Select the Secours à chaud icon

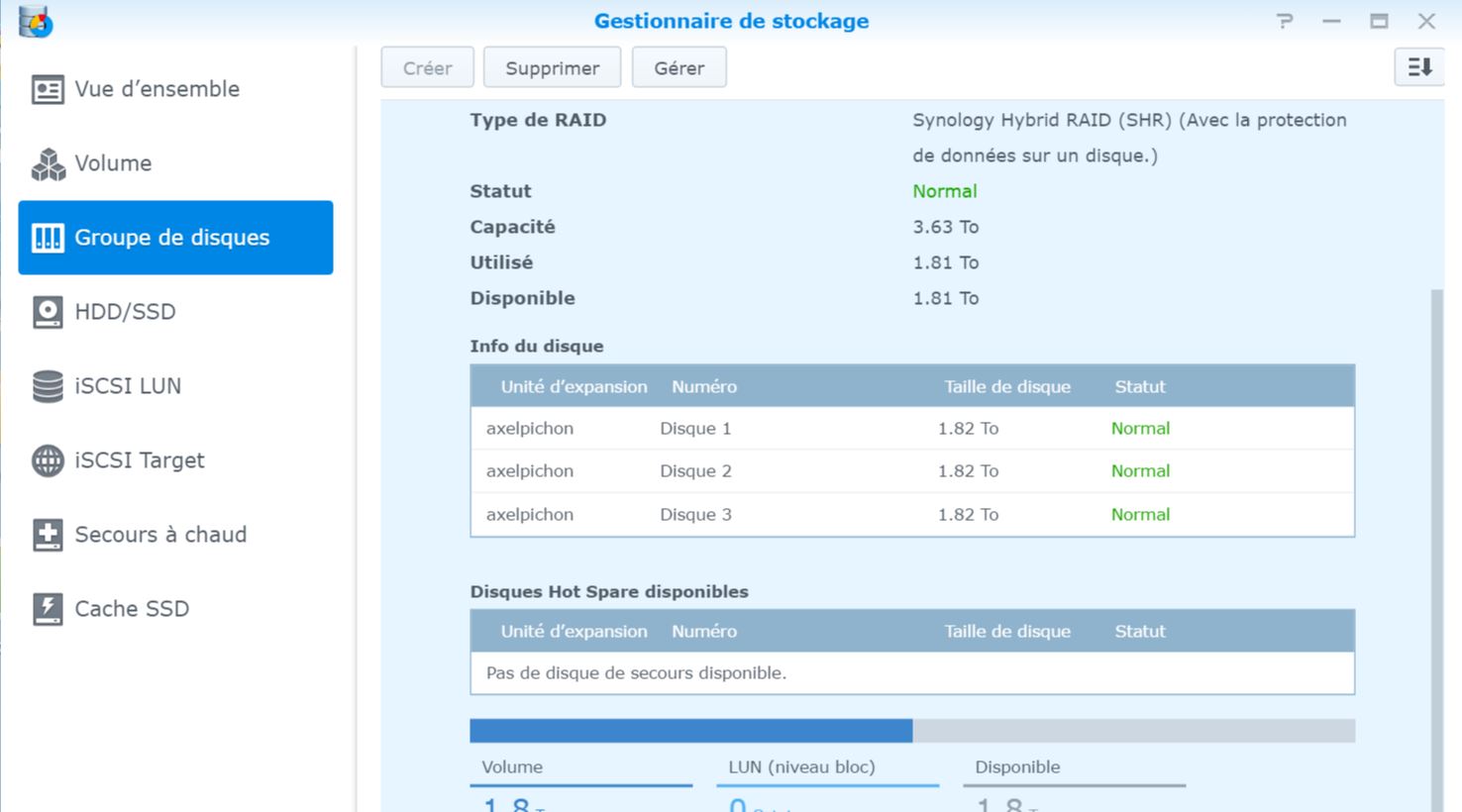[48, 535]
